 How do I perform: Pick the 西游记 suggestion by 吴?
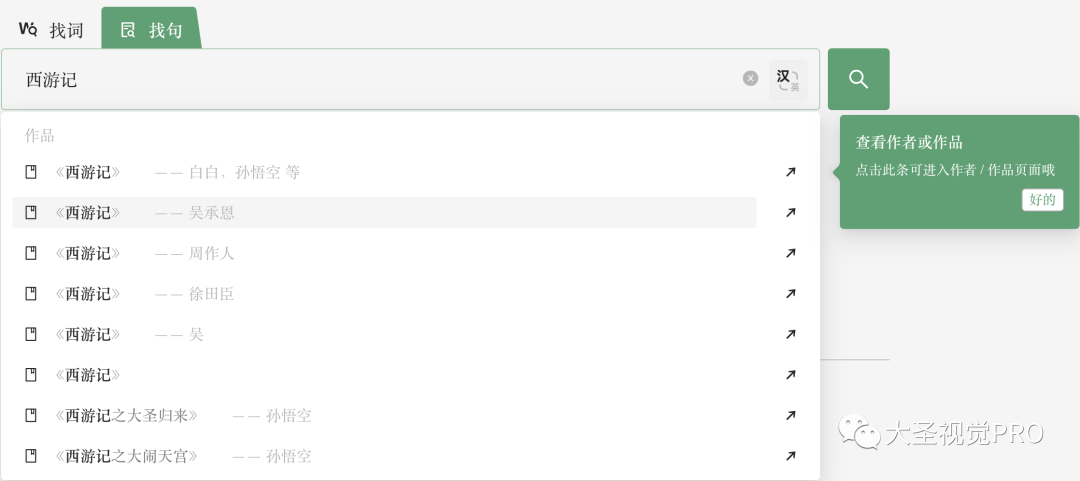[x=130, y=334]
